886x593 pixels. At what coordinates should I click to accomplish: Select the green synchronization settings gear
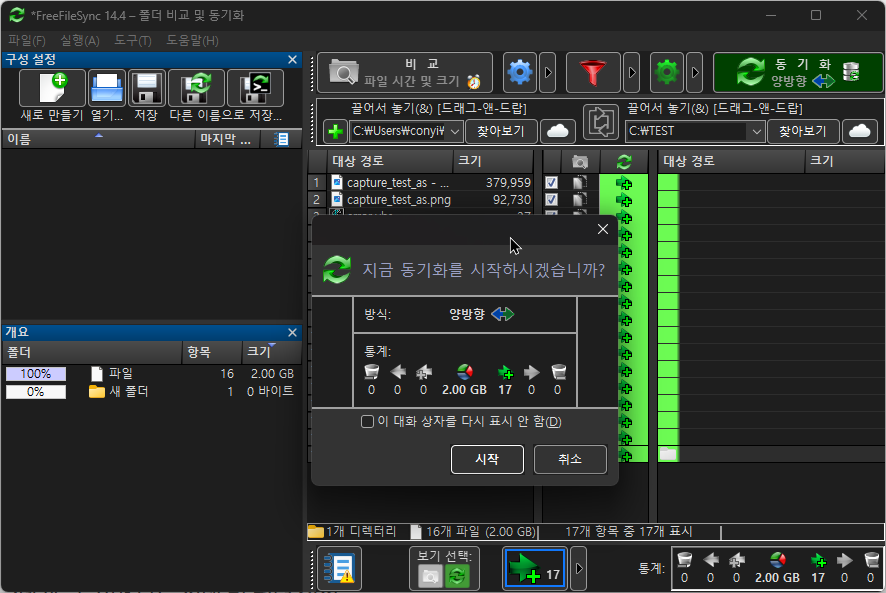[668, 72]
